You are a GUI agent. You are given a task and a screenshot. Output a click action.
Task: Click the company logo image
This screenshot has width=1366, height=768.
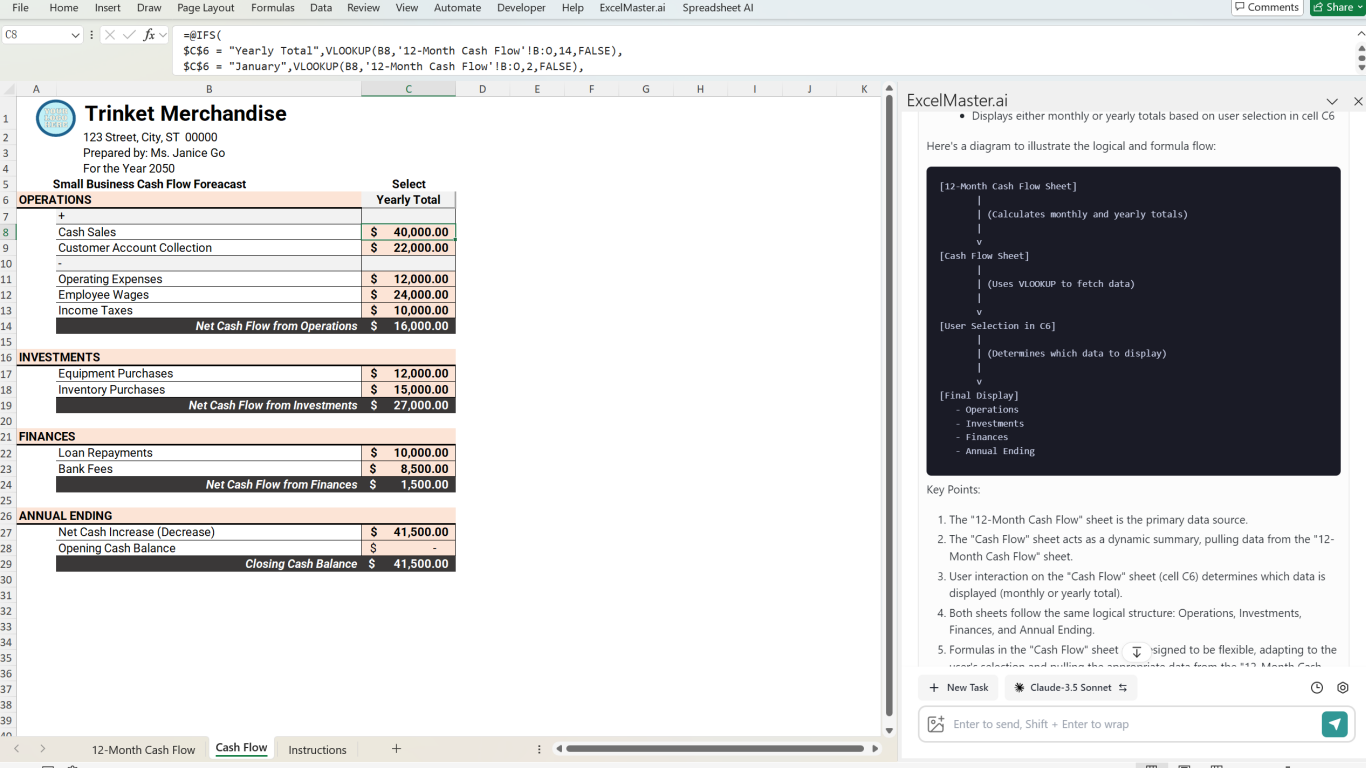[x=55, y=118]
